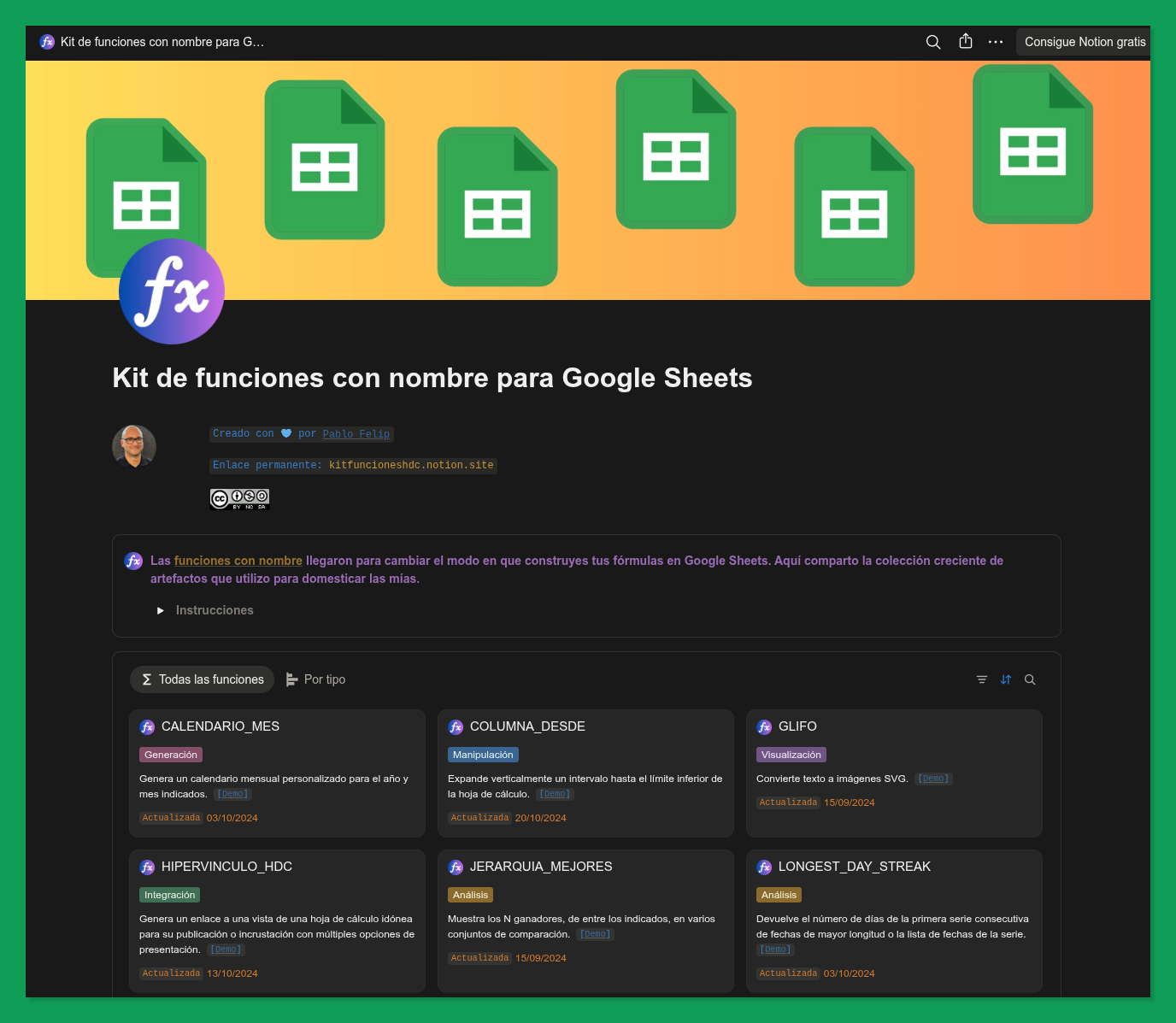This screenshot has width=1176, height=1023.
Task: Click the Actualizada label on JERARQUIA_MEJORES card
Action: click(x=479, y=958)
